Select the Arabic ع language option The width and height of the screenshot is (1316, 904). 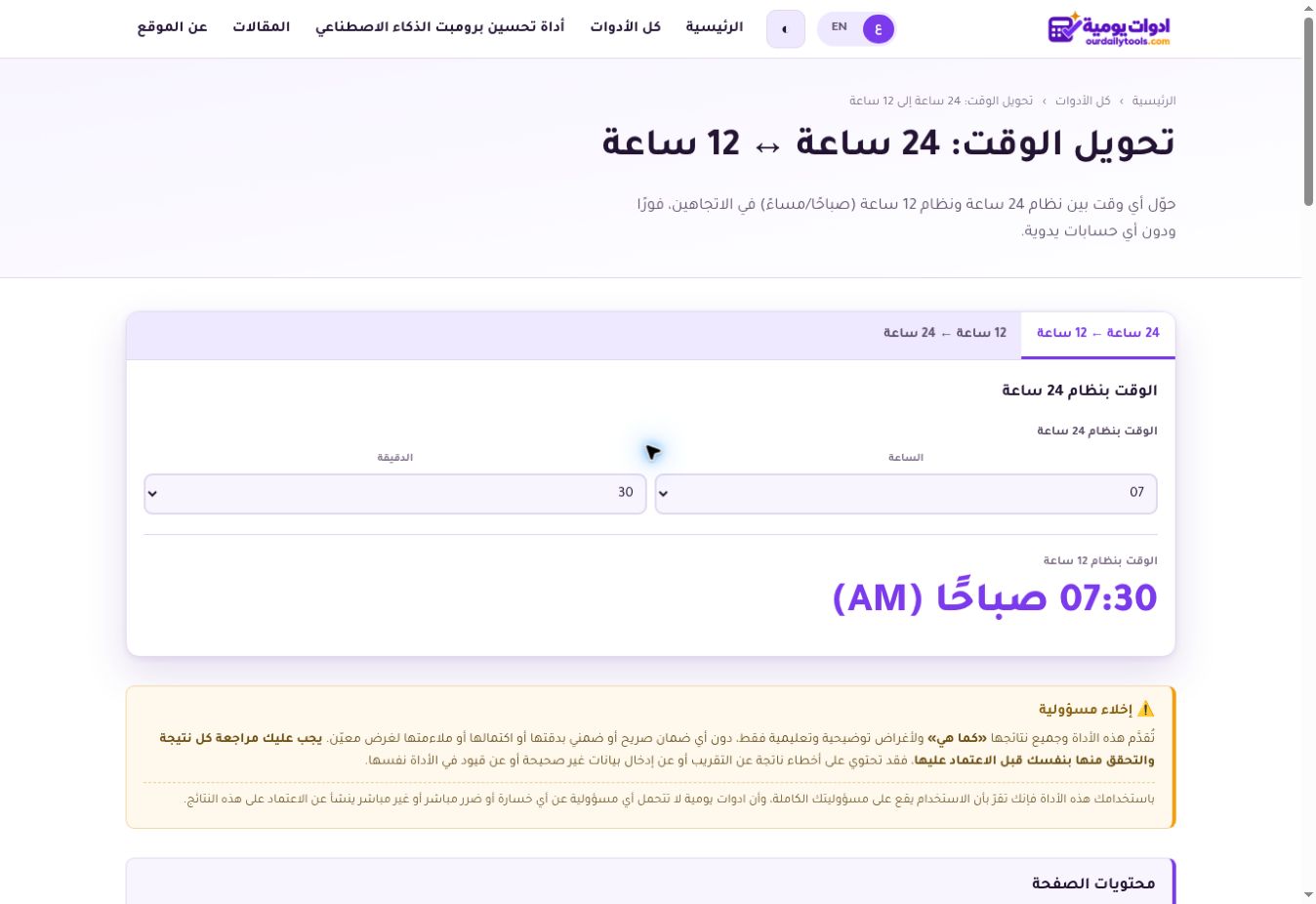pos(879,28)
